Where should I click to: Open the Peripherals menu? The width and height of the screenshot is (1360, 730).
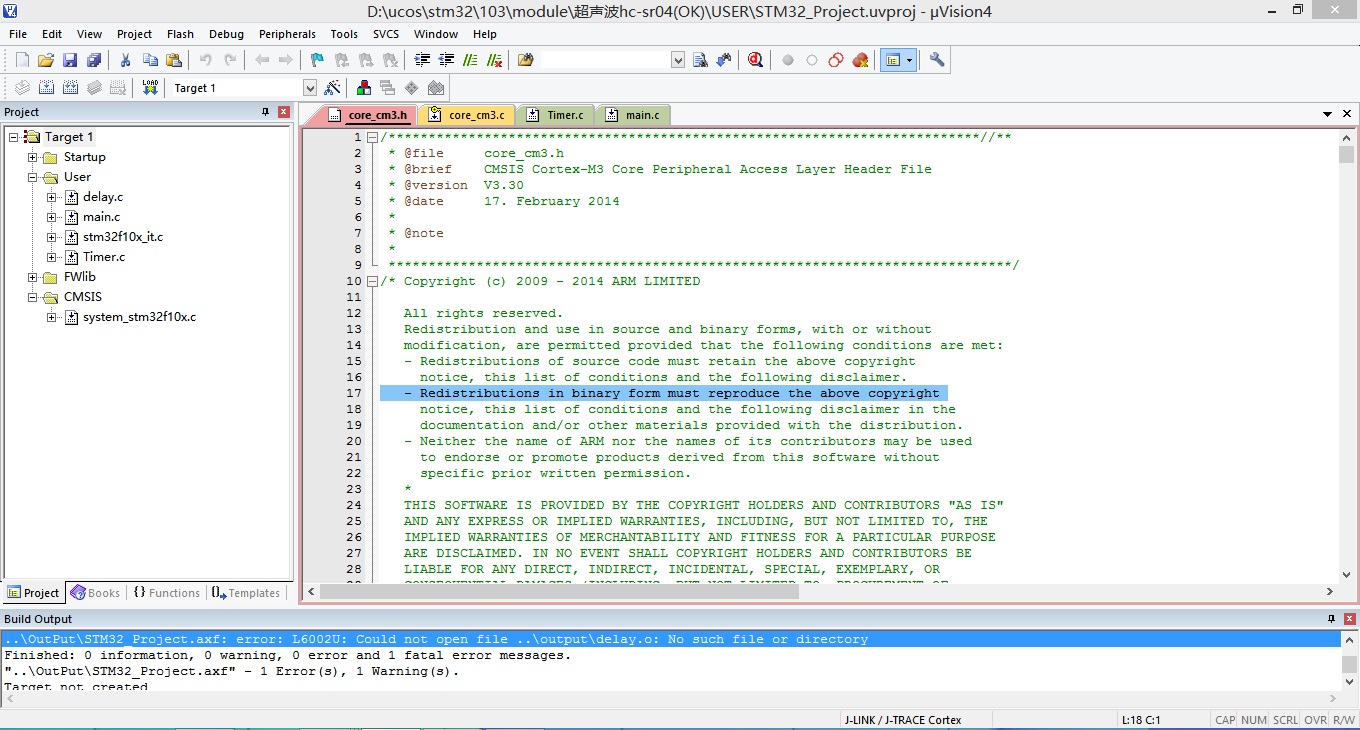[287, 34]
